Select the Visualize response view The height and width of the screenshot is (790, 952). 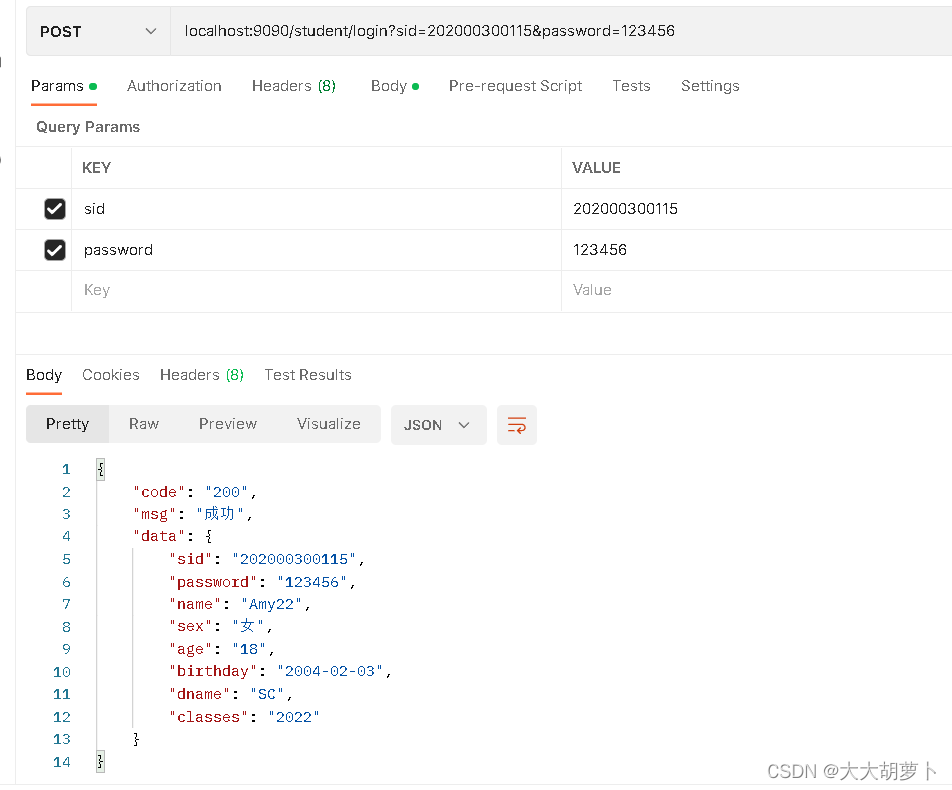(x=328, y=424)
